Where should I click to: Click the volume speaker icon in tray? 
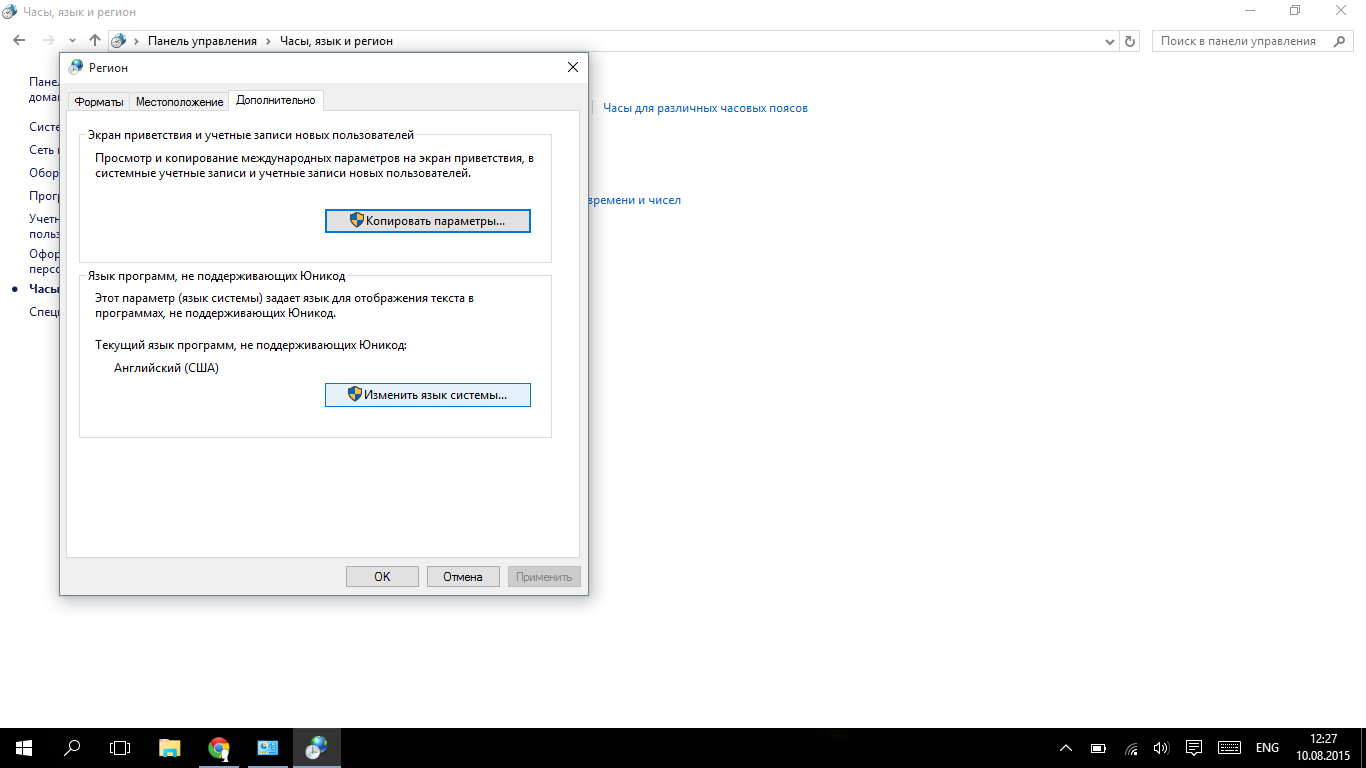[1161, 748]
